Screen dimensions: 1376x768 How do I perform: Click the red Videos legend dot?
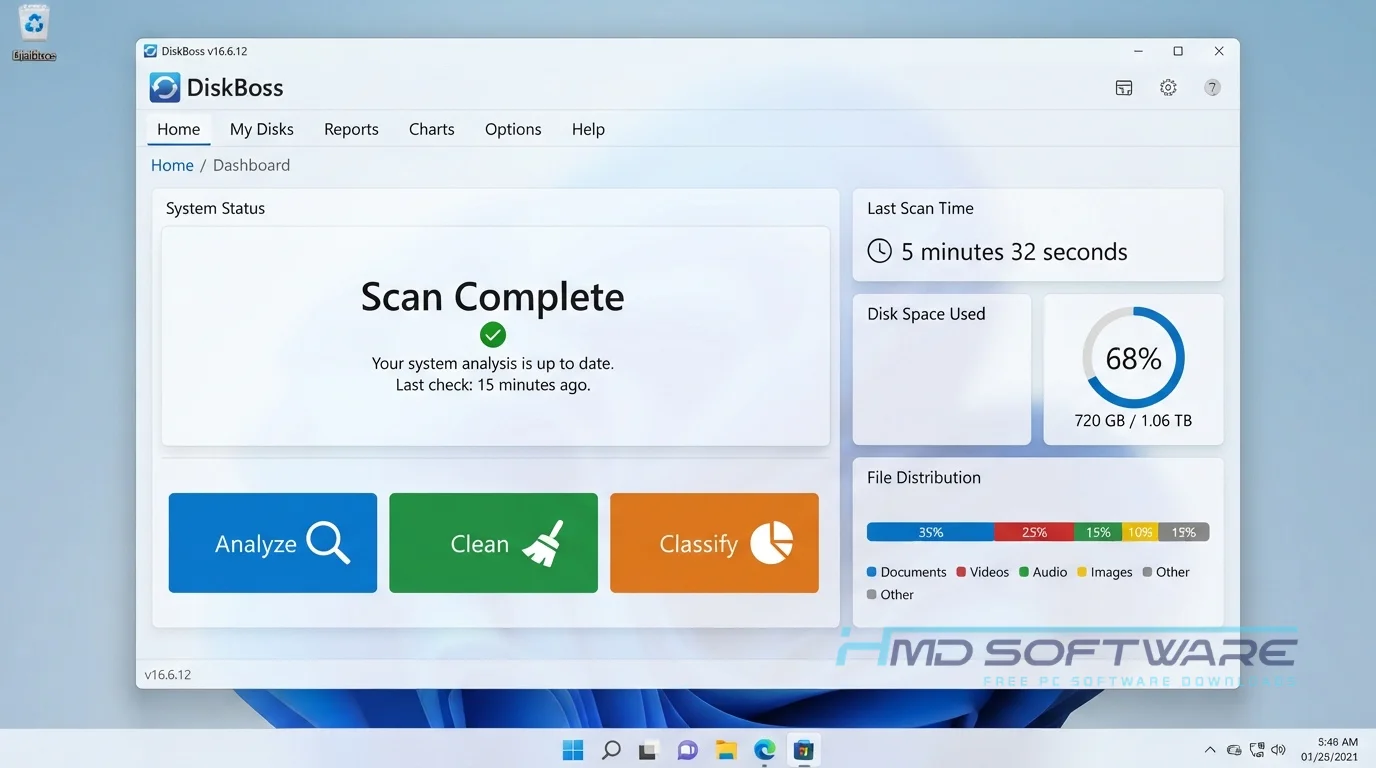[x=961, y=572]
